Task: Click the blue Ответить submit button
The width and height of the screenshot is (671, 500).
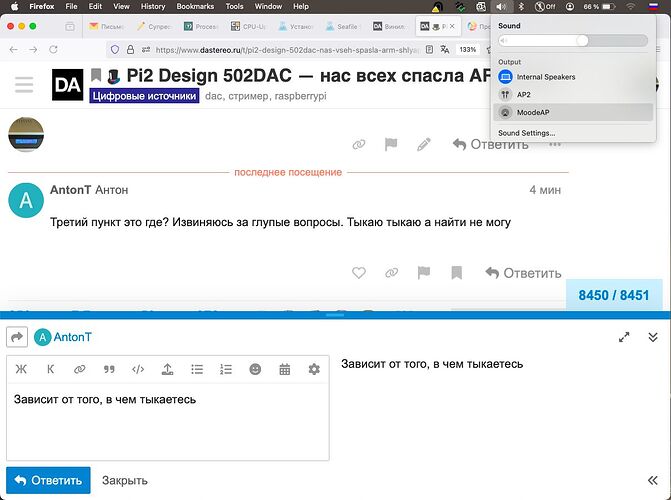Action: pos(48,480)
